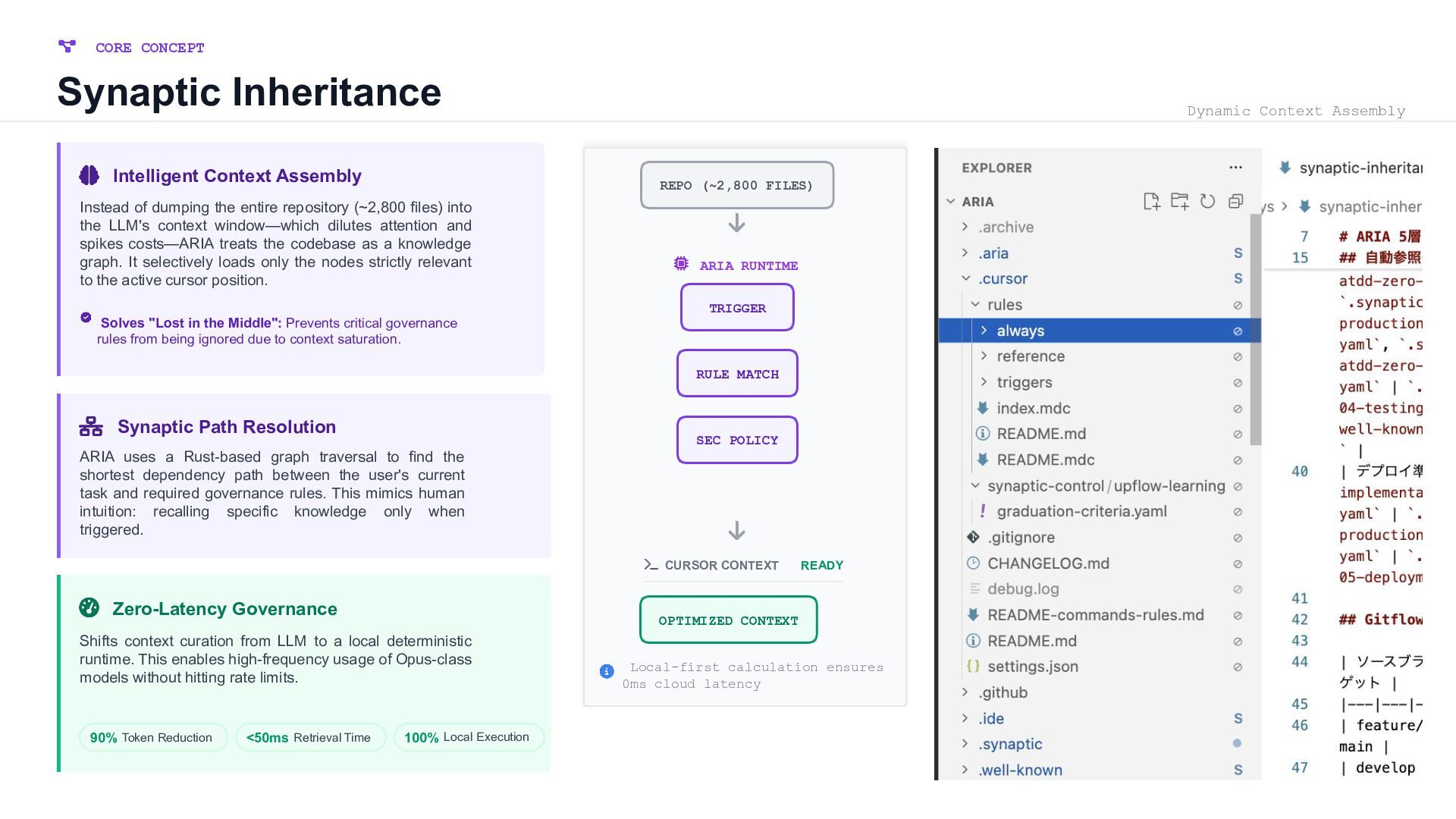Expand the triggers folder
The width and height of the screenshot is (1456, 819).
[x=984, y=381]
